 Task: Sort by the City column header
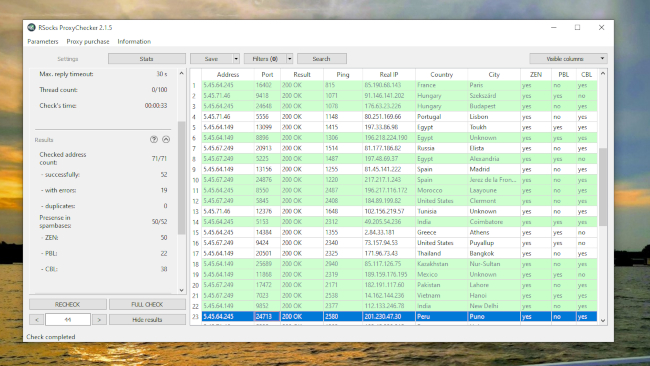[x=494, y=75]
